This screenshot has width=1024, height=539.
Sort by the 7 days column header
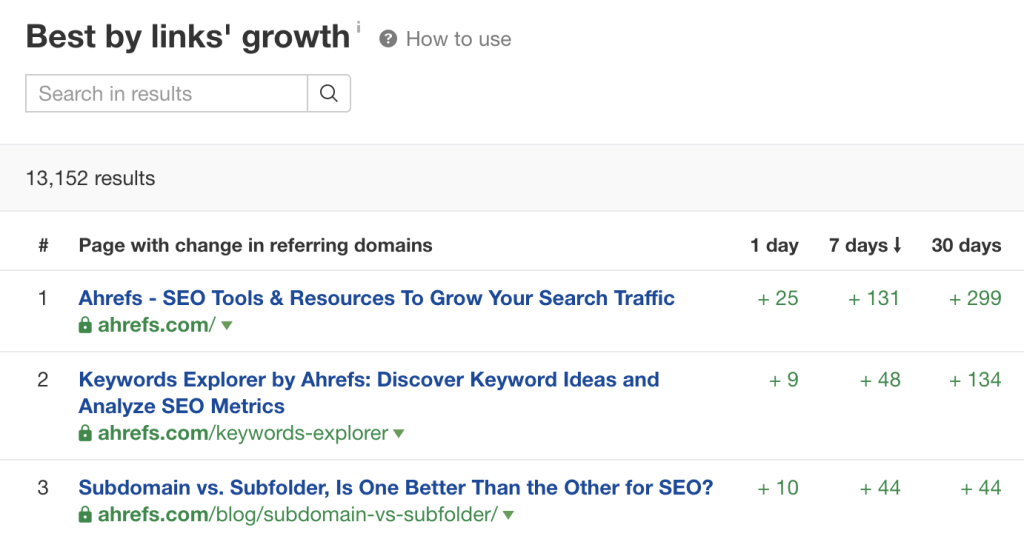point(865,245)
